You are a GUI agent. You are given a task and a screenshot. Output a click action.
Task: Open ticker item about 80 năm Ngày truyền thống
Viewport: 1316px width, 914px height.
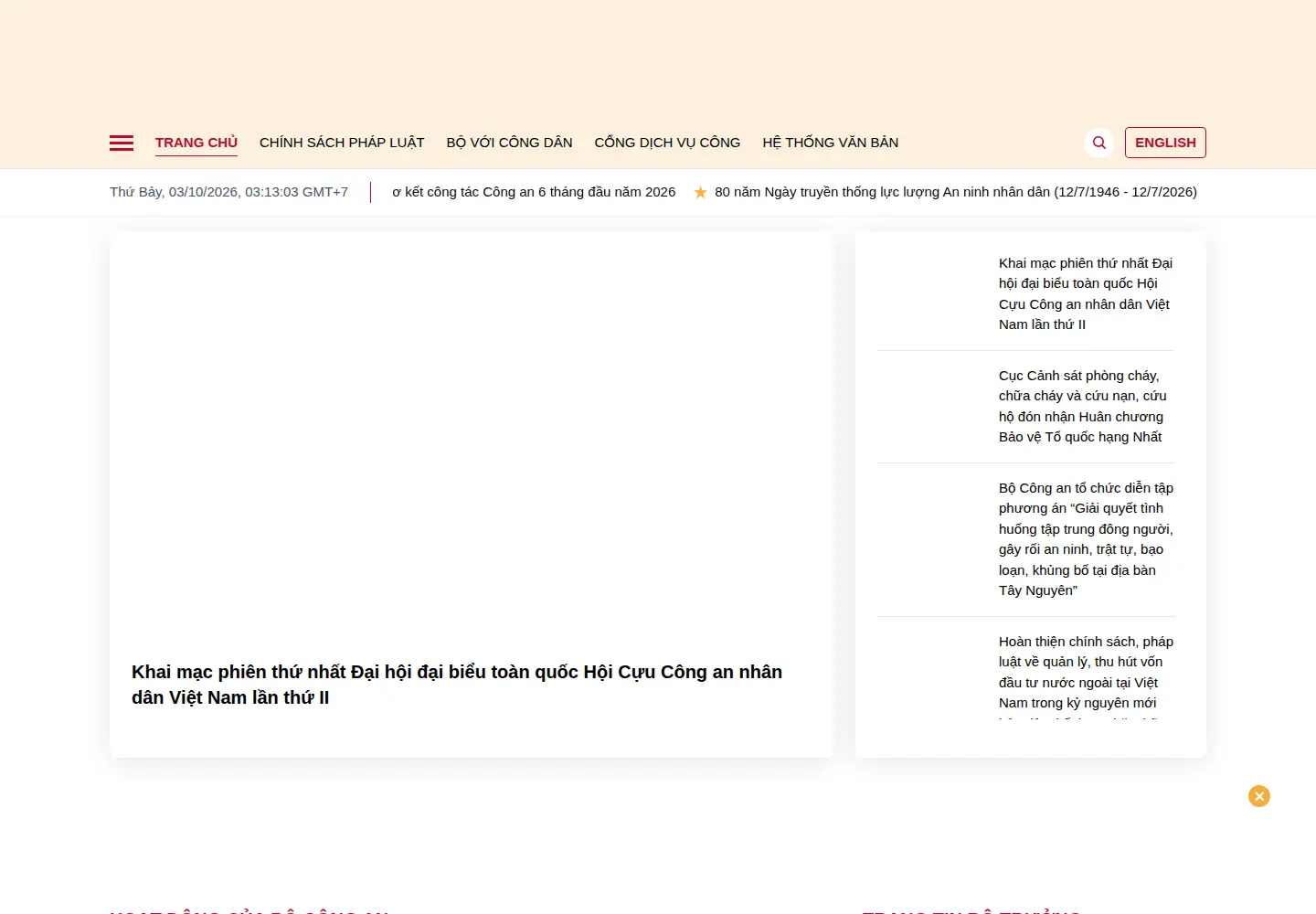pos(956,192)
